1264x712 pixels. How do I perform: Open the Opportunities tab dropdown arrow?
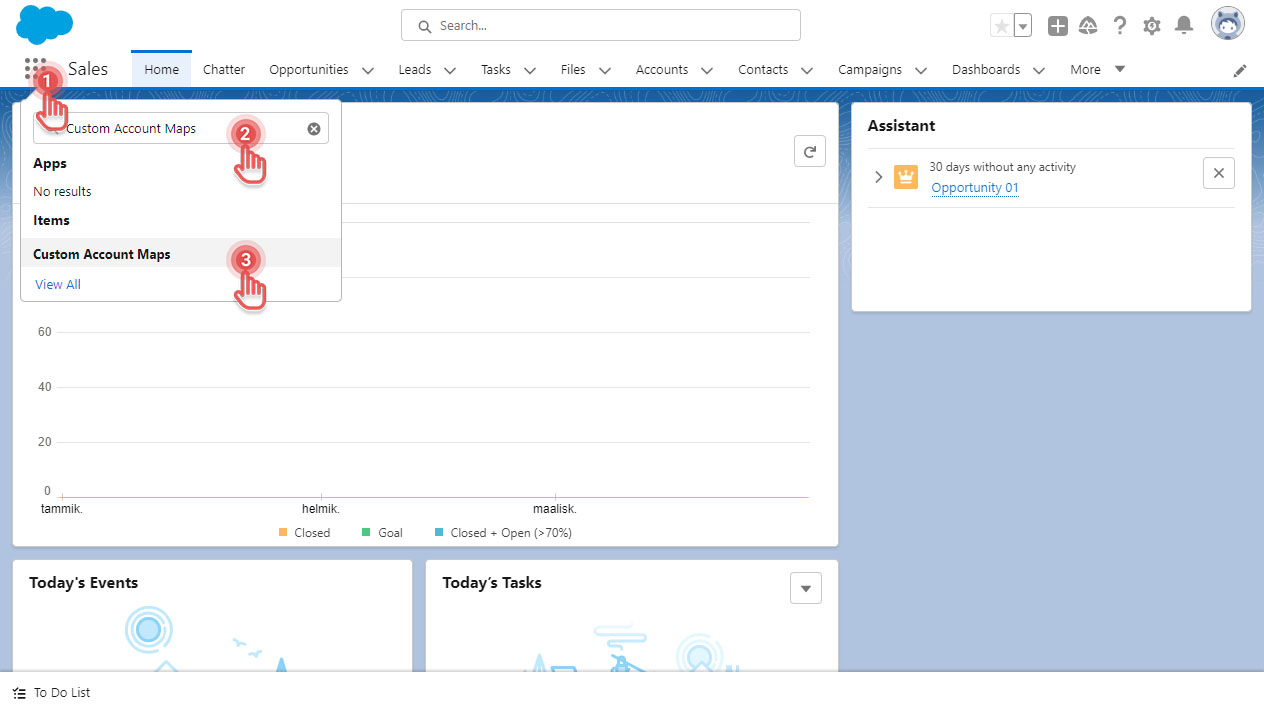click(368, 71)
